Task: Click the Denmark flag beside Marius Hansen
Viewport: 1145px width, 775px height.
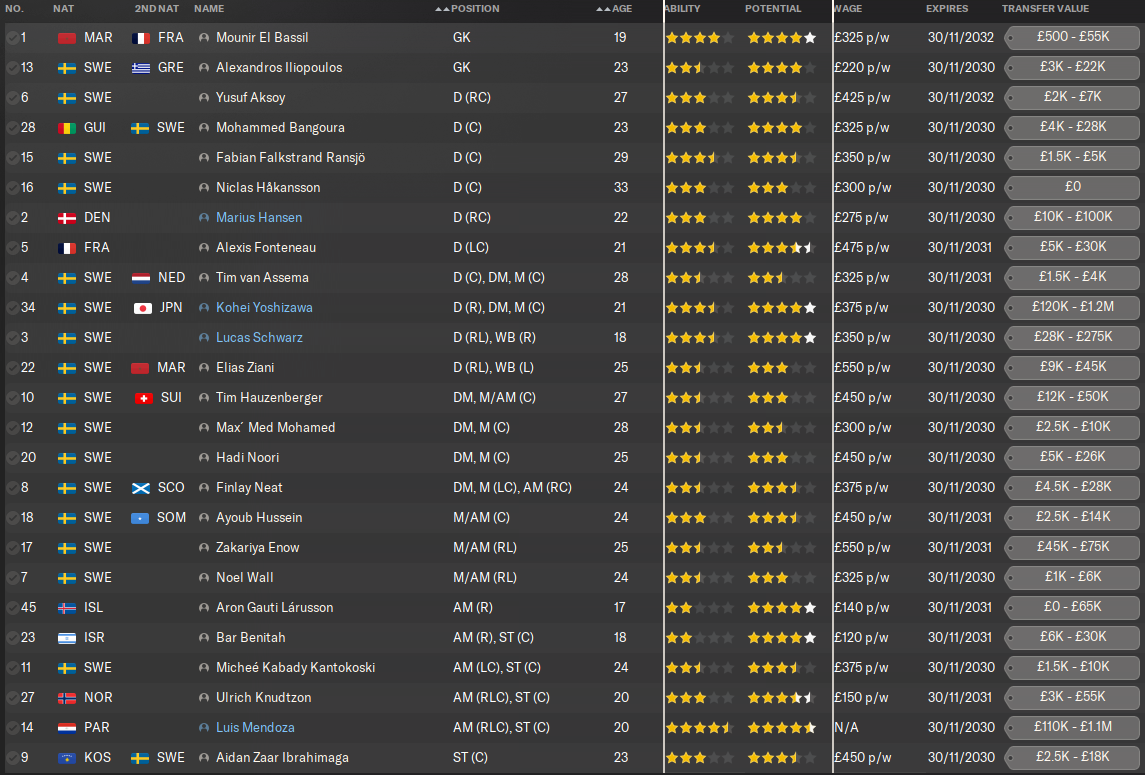Action: (68, 218)
